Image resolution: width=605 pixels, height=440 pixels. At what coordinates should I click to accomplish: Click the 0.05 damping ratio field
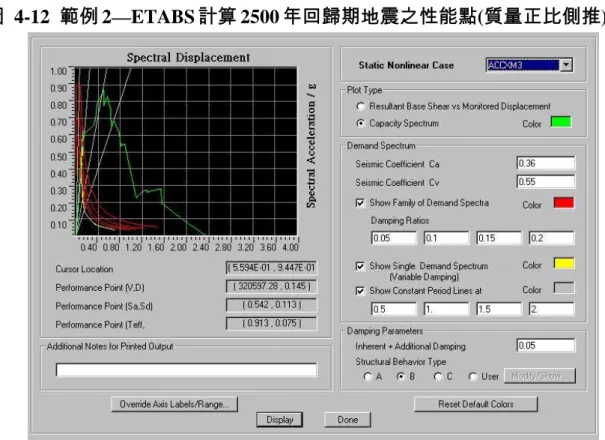(394, 238)
